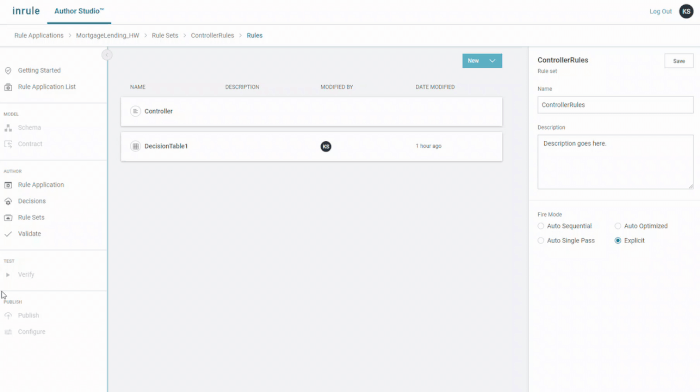Image resolution: width=700 pixels, height=392 pixels.
Task: Collapse the left sidebar panel
Action: (107, 55)
